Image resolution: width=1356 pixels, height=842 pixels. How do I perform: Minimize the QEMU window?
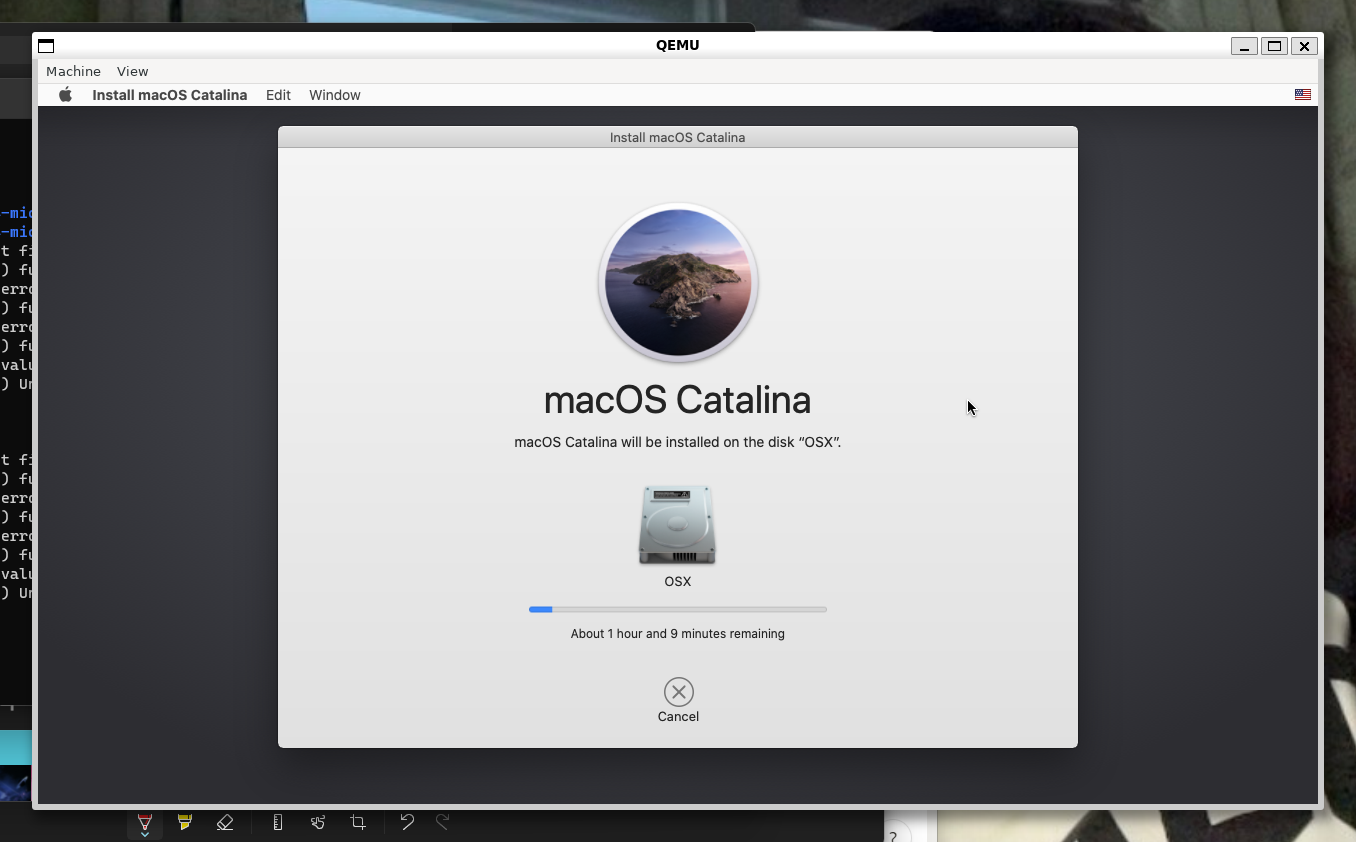[1244, 46]
